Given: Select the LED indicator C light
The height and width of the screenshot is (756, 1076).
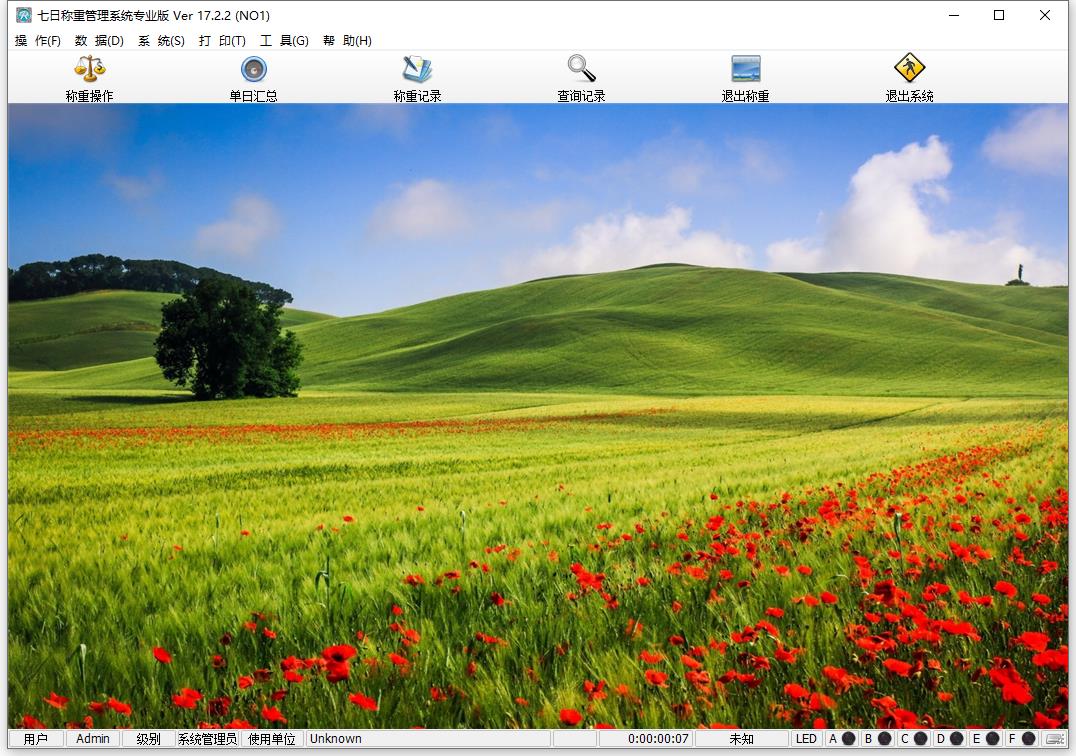Looking at the screenshot, I should click(920, 739).
